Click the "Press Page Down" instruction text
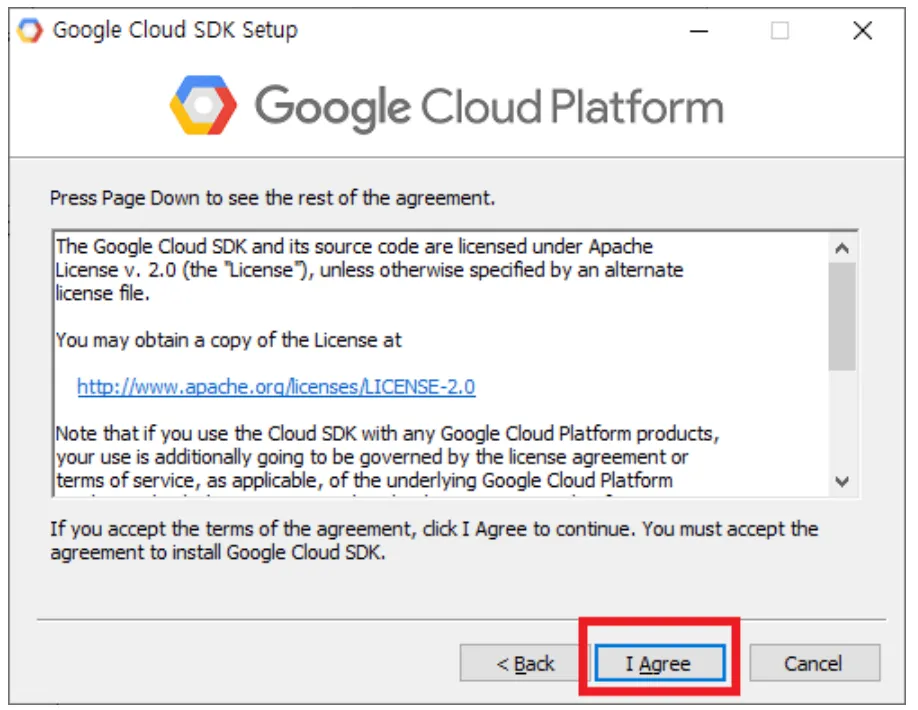 tap(272, 198)
